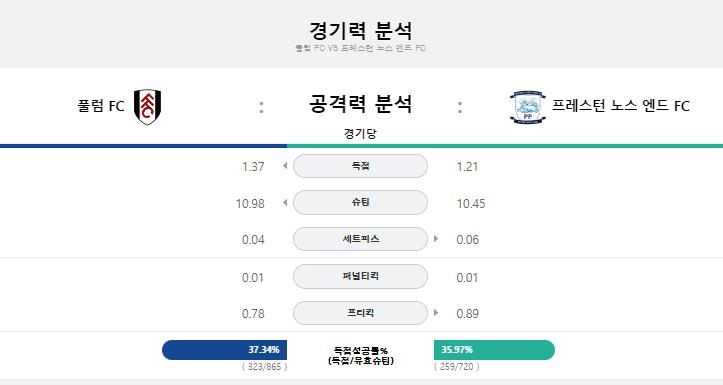Click the Fulham FC crest logo
The height and width of the screenshot is (385, 723).
point(148,107)
